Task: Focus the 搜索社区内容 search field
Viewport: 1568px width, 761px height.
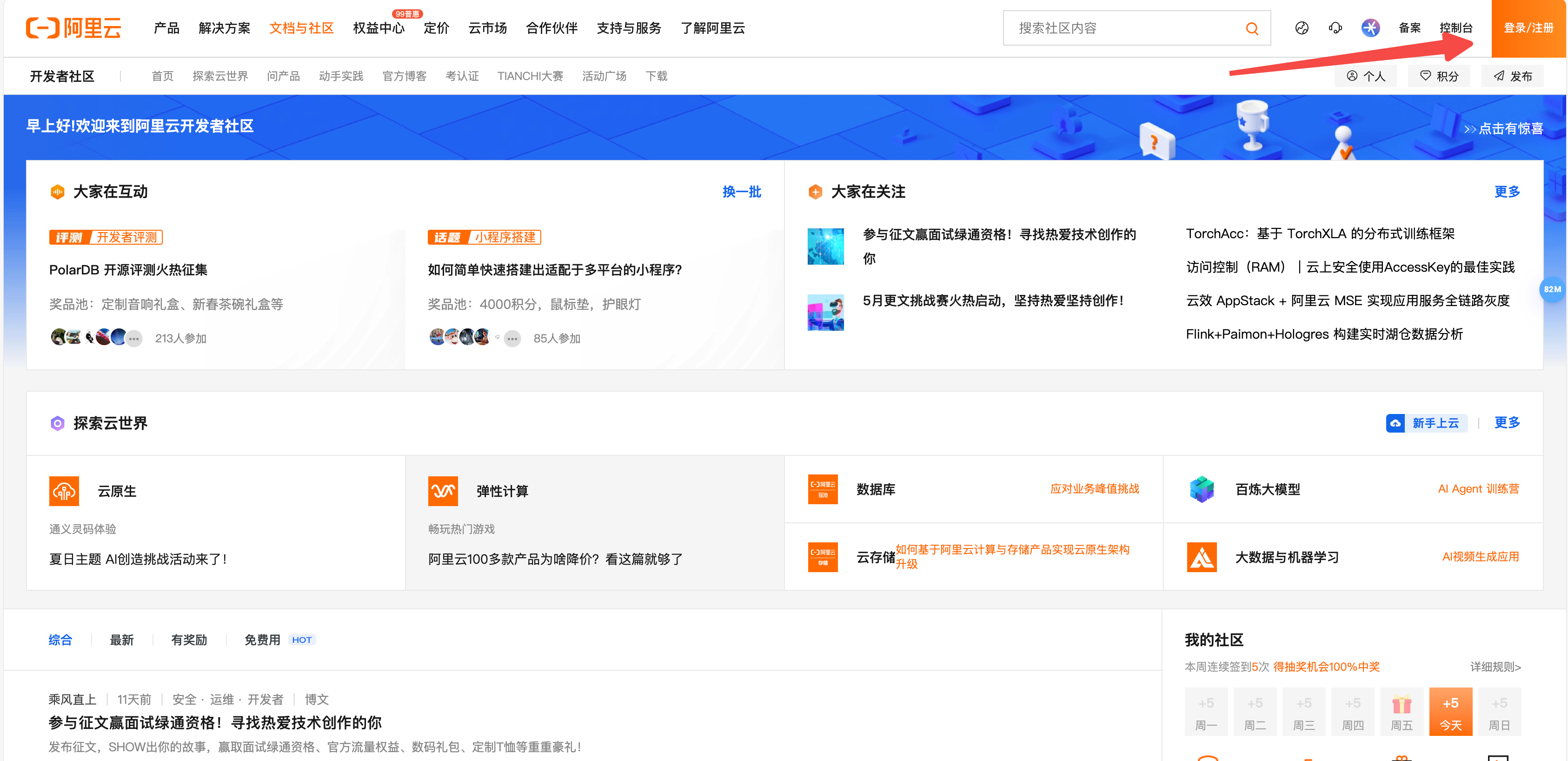Action: click(x=1136, y=28)
